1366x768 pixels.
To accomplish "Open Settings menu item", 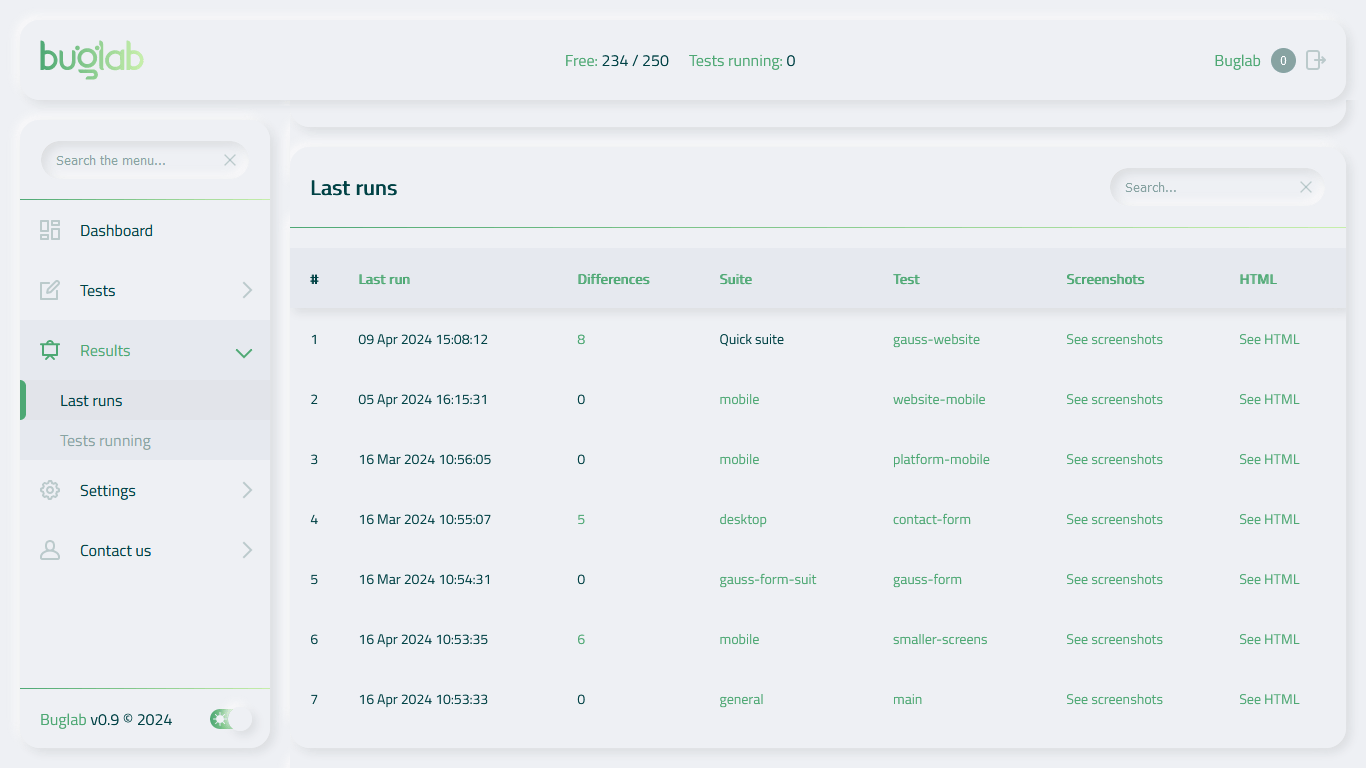I will pos(145,490).
